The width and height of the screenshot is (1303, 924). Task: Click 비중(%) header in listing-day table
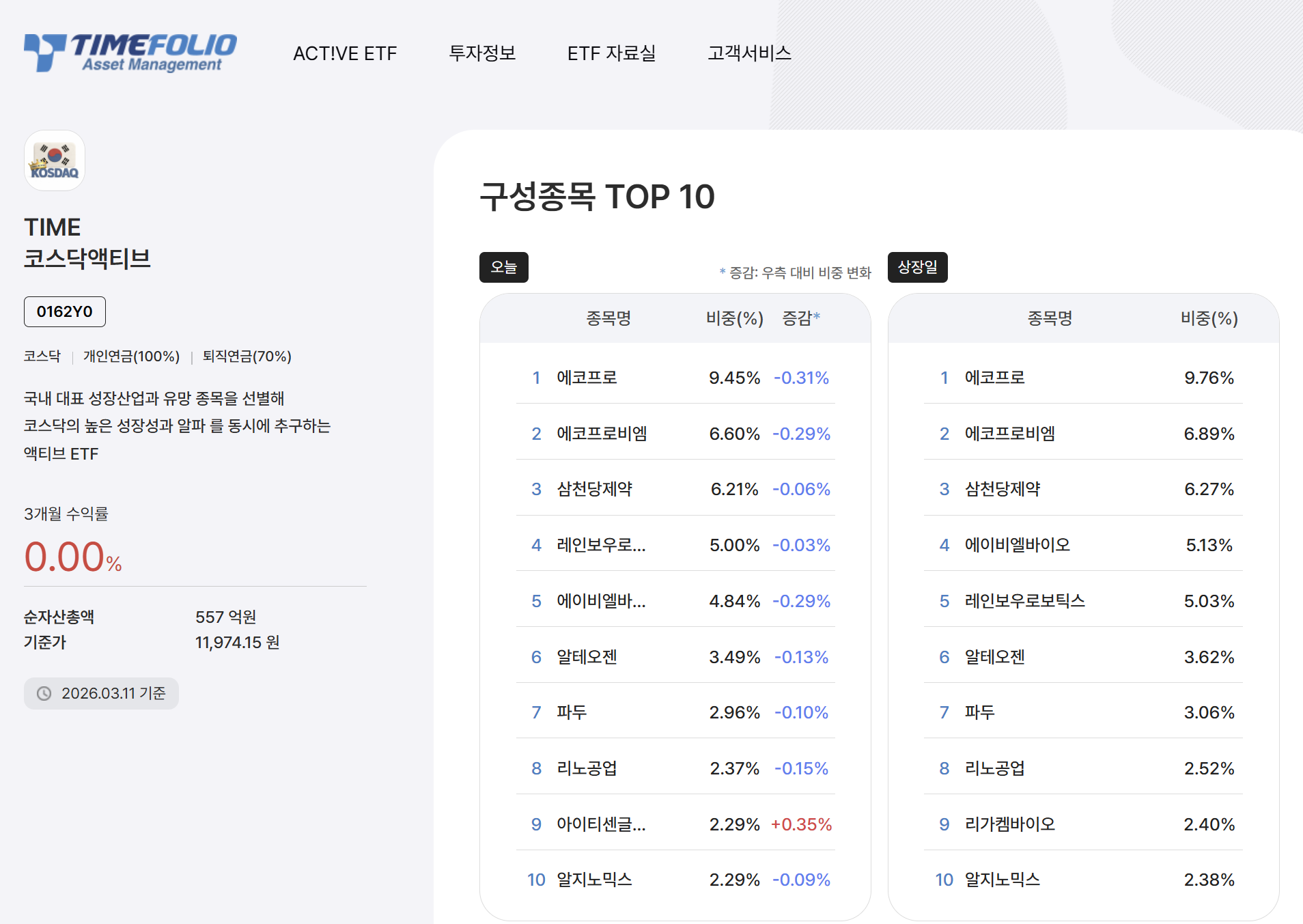tap(1209, 318)
